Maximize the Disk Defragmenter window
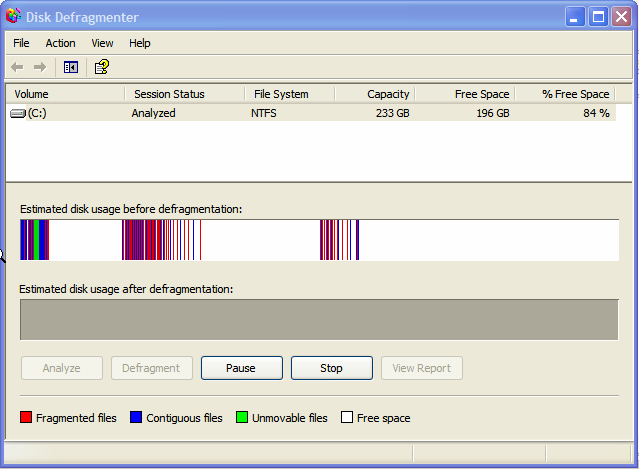The height and width of the screenshot is (469, 639). pyautogui.click(x=598, y=17)
